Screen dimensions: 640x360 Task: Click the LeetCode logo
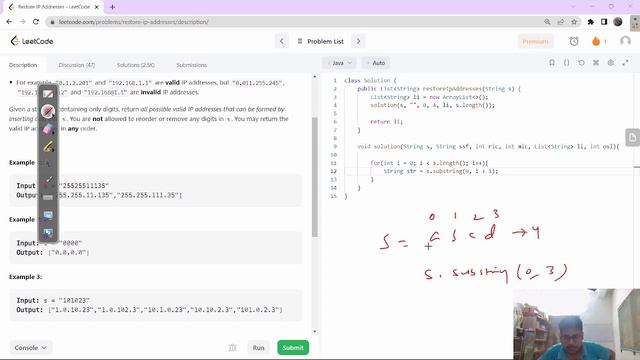32,41
